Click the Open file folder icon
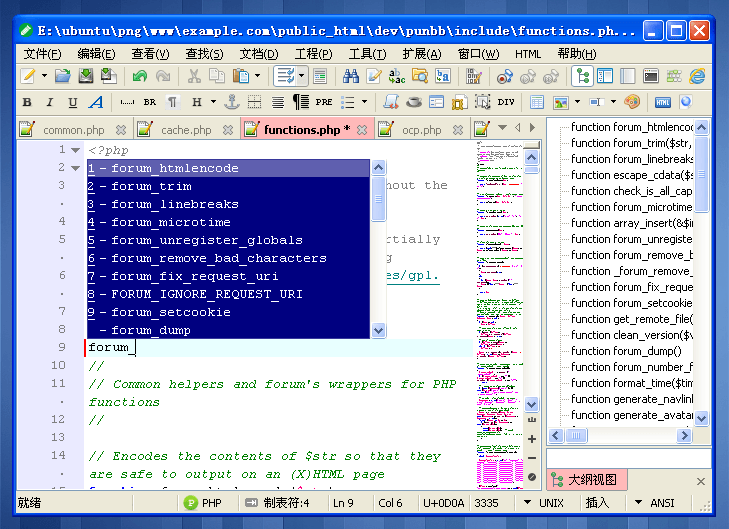729x529 pixels. pyautogui.click(x=62, y=76)
